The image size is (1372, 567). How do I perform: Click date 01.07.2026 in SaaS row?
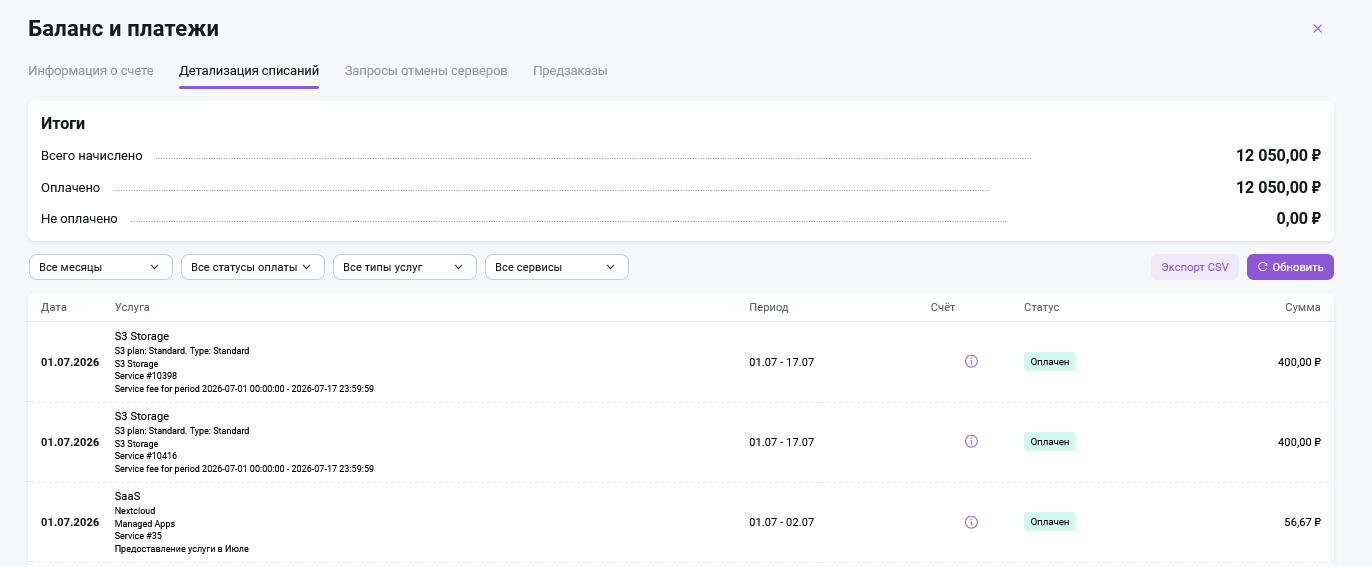tap(70, 522)
